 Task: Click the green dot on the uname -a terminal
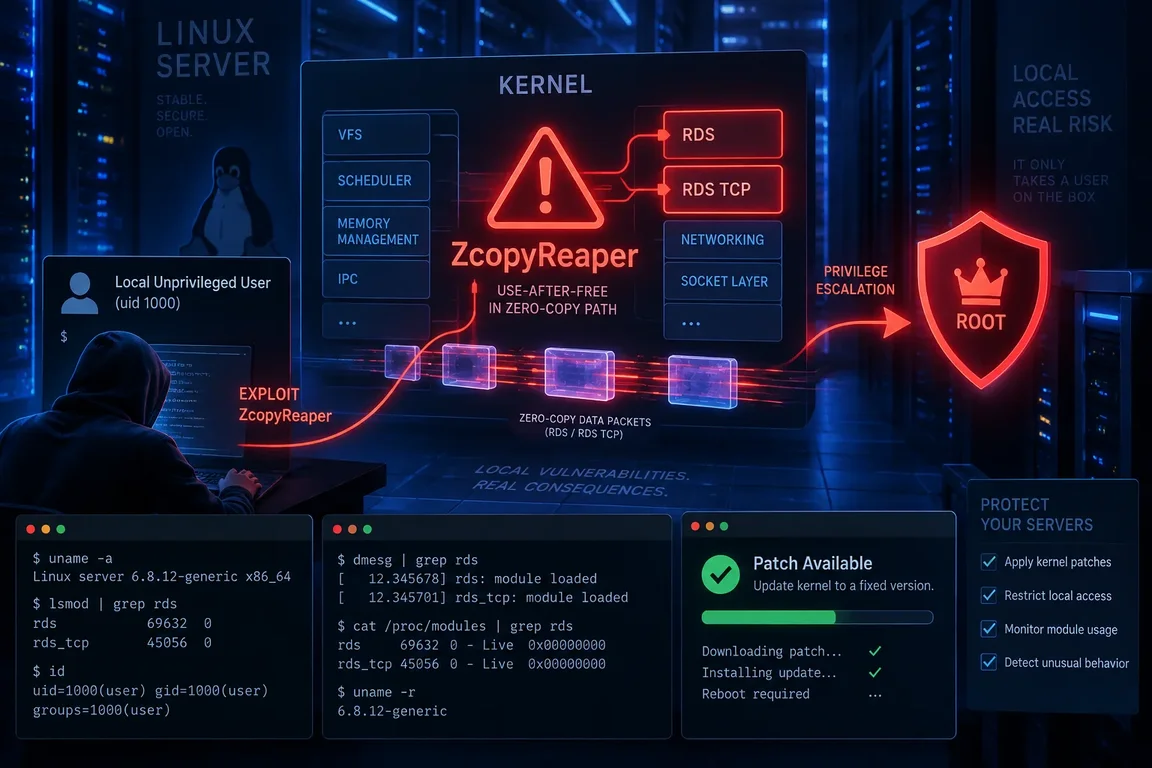[61, 529]
